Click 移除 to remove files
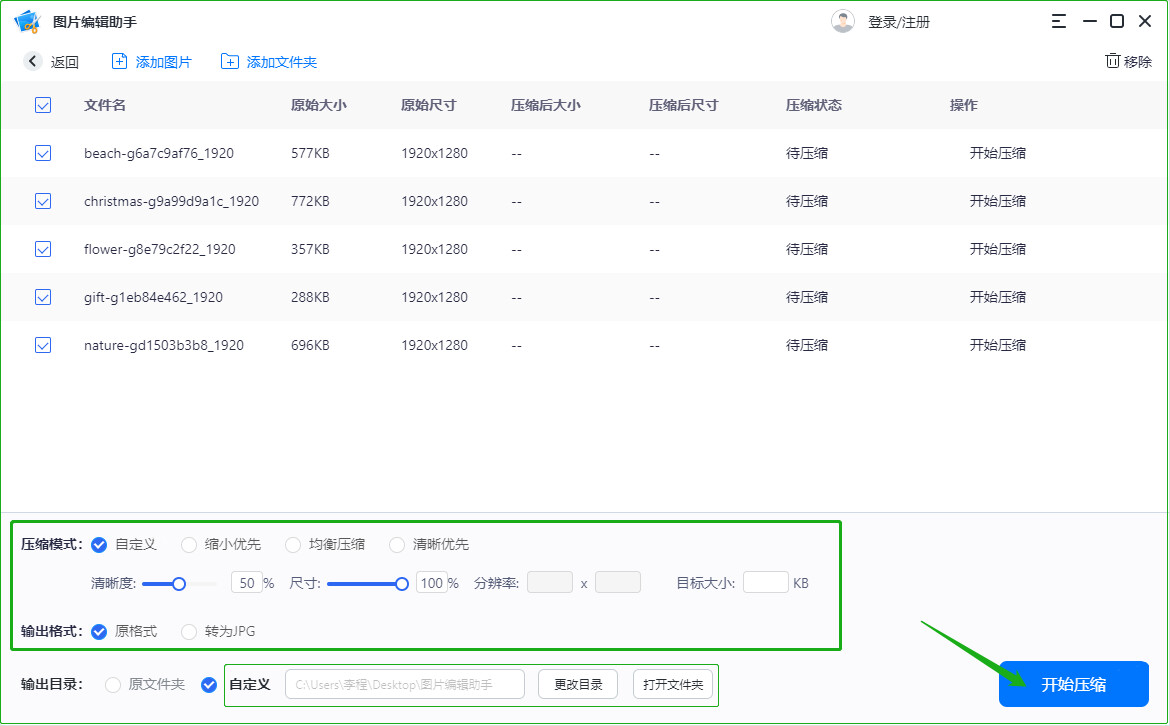The width and height of the screenshot is (1170, 726). click(x=1138, y=61)
